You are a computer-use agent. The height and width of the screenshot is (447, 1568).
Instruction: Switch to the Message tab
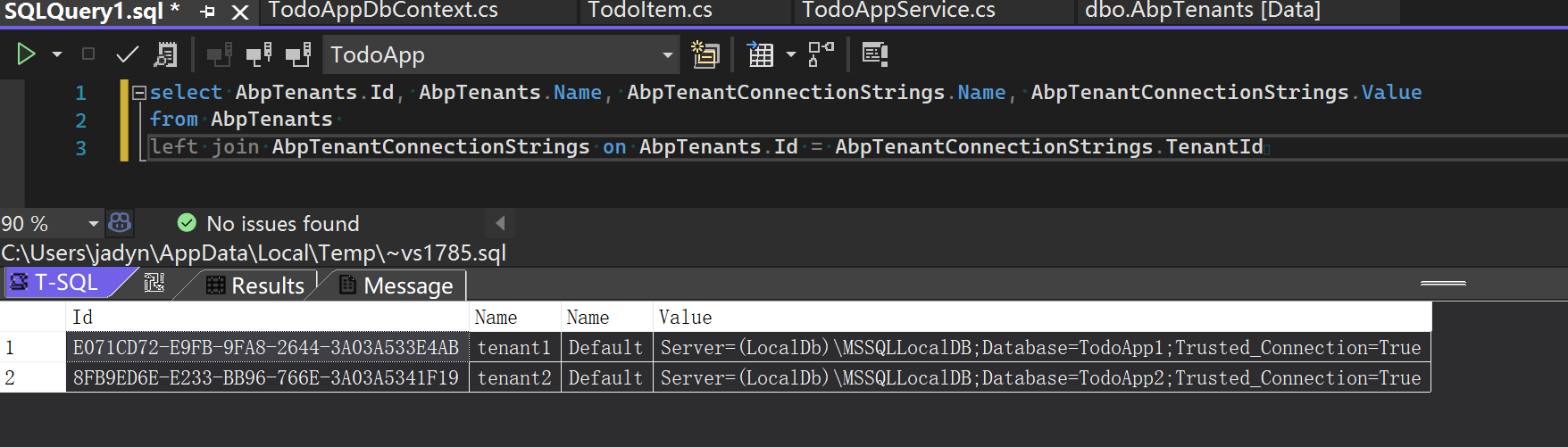pos(396,286)
